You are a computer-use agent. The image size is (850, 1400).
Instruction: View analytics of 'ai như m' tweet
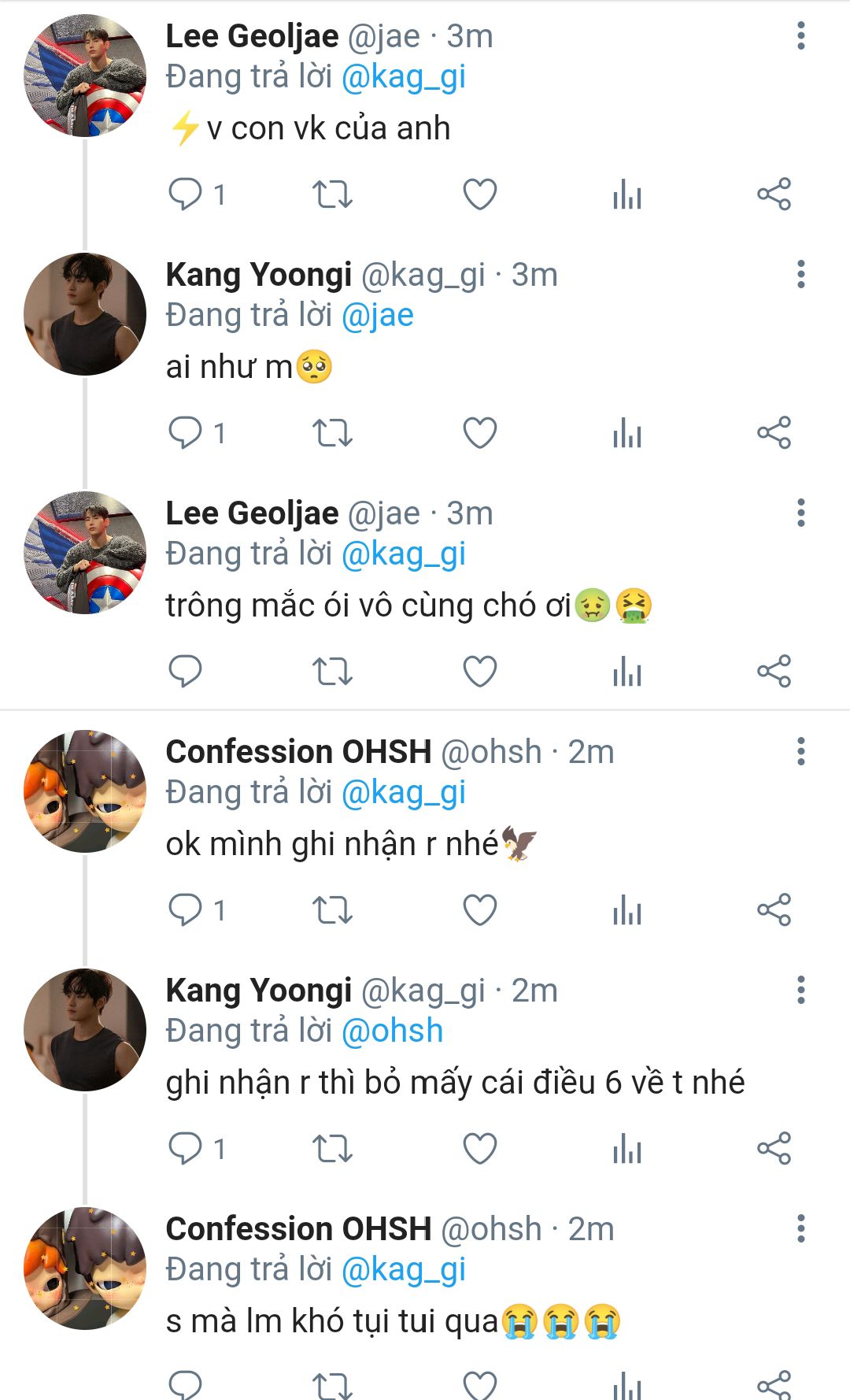pyautogui.click(x=627, y=433)
